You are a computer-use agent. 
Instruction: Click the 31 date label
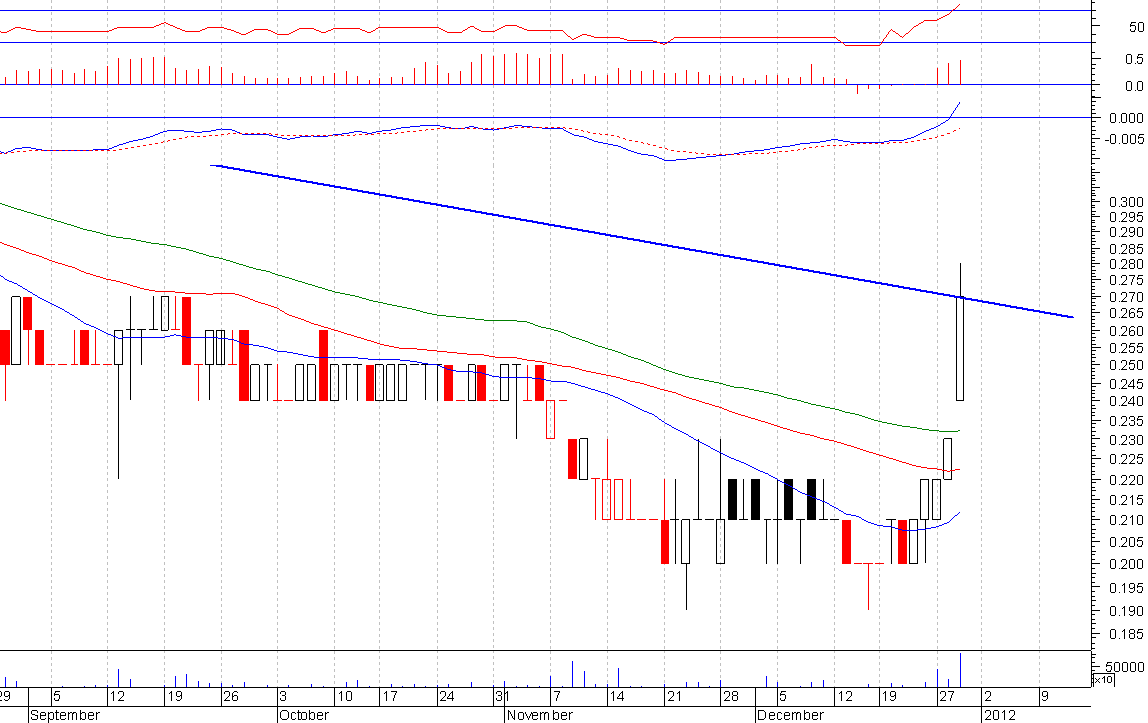[502, 696]
